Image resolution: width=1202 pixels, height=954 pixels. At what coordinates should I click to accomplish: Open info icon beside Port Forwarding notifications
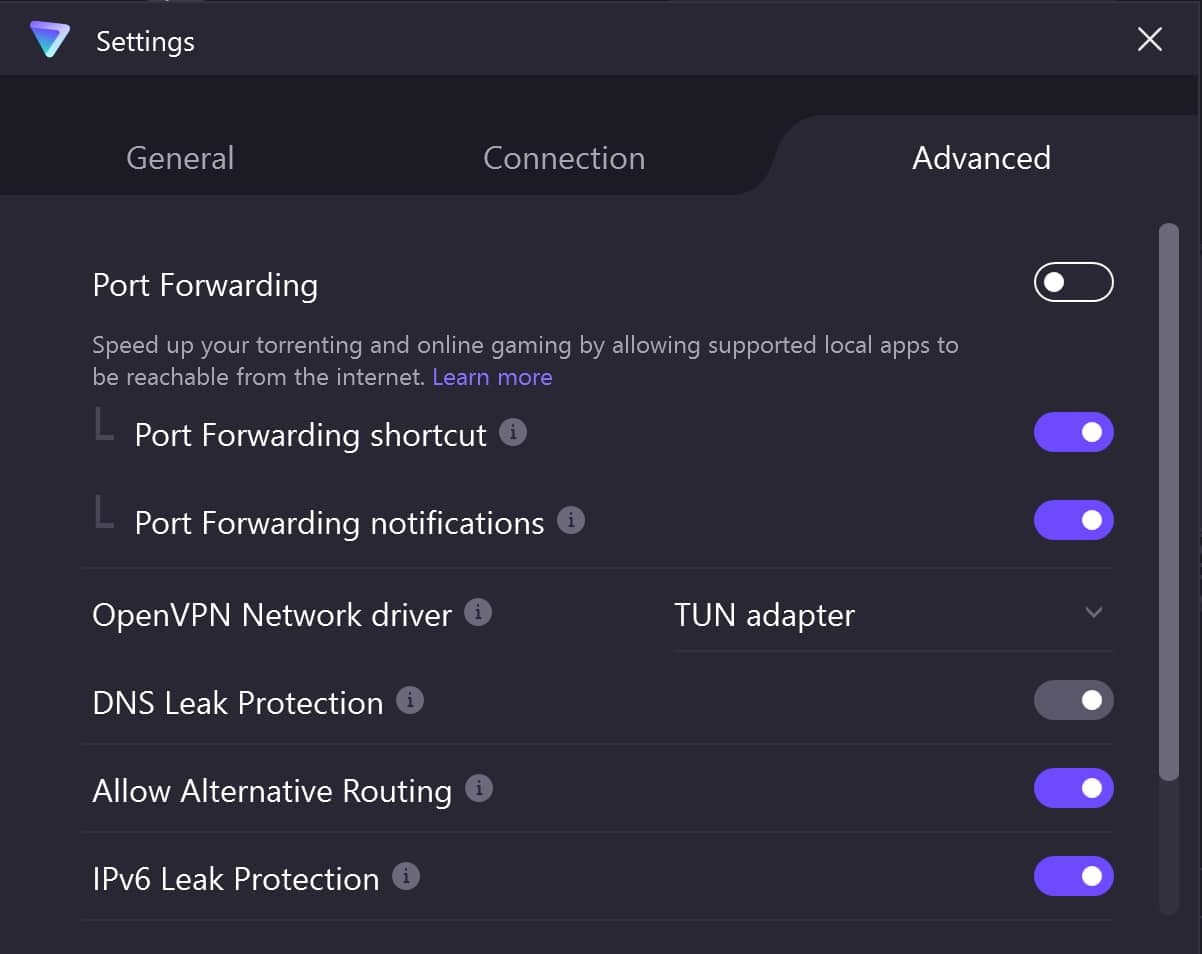[x=571, y=521]
